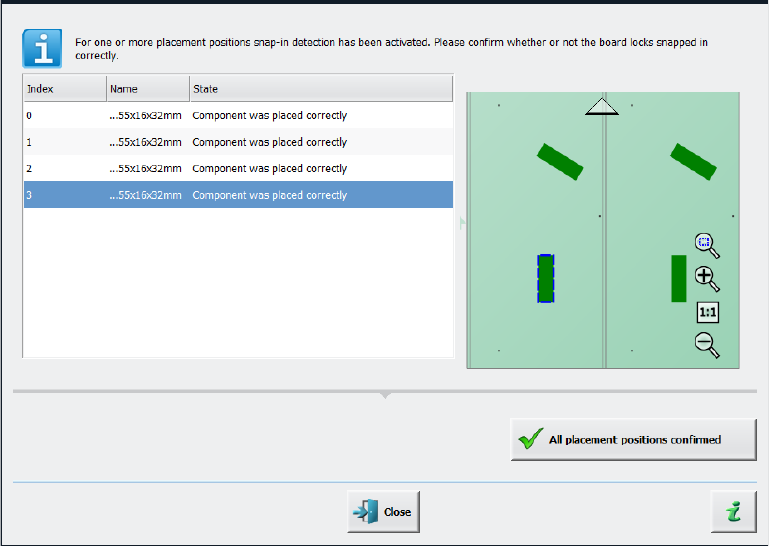Sort the list by Name column
The width and height of the screenshot is (769, 546).
(x=147, y=89)
